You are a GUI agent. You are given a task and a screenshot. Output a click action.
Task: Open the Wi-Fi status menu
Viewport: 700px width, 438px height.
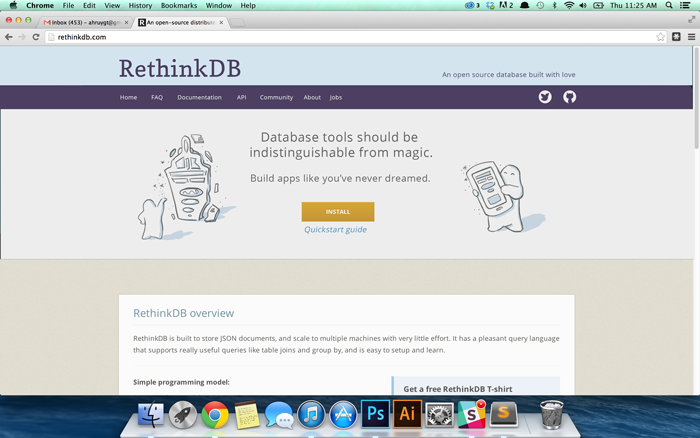[x=569, y=5]
